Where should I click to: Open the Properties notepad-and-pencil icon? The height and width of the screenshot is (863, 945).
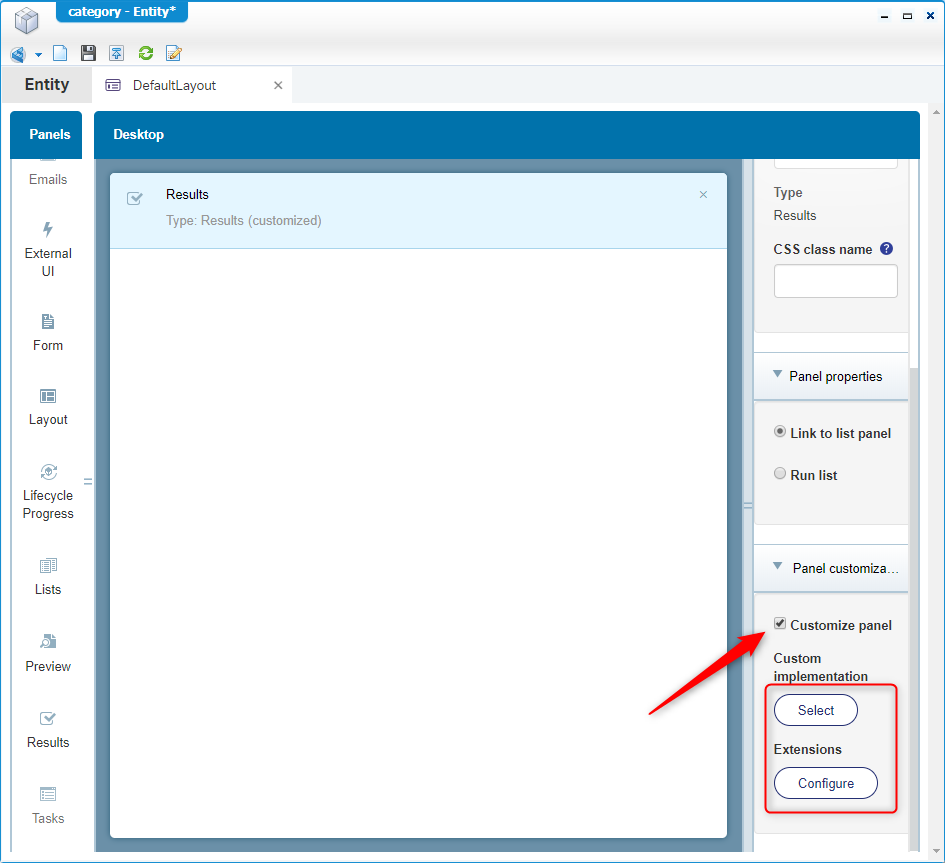(x=174, y=53)
